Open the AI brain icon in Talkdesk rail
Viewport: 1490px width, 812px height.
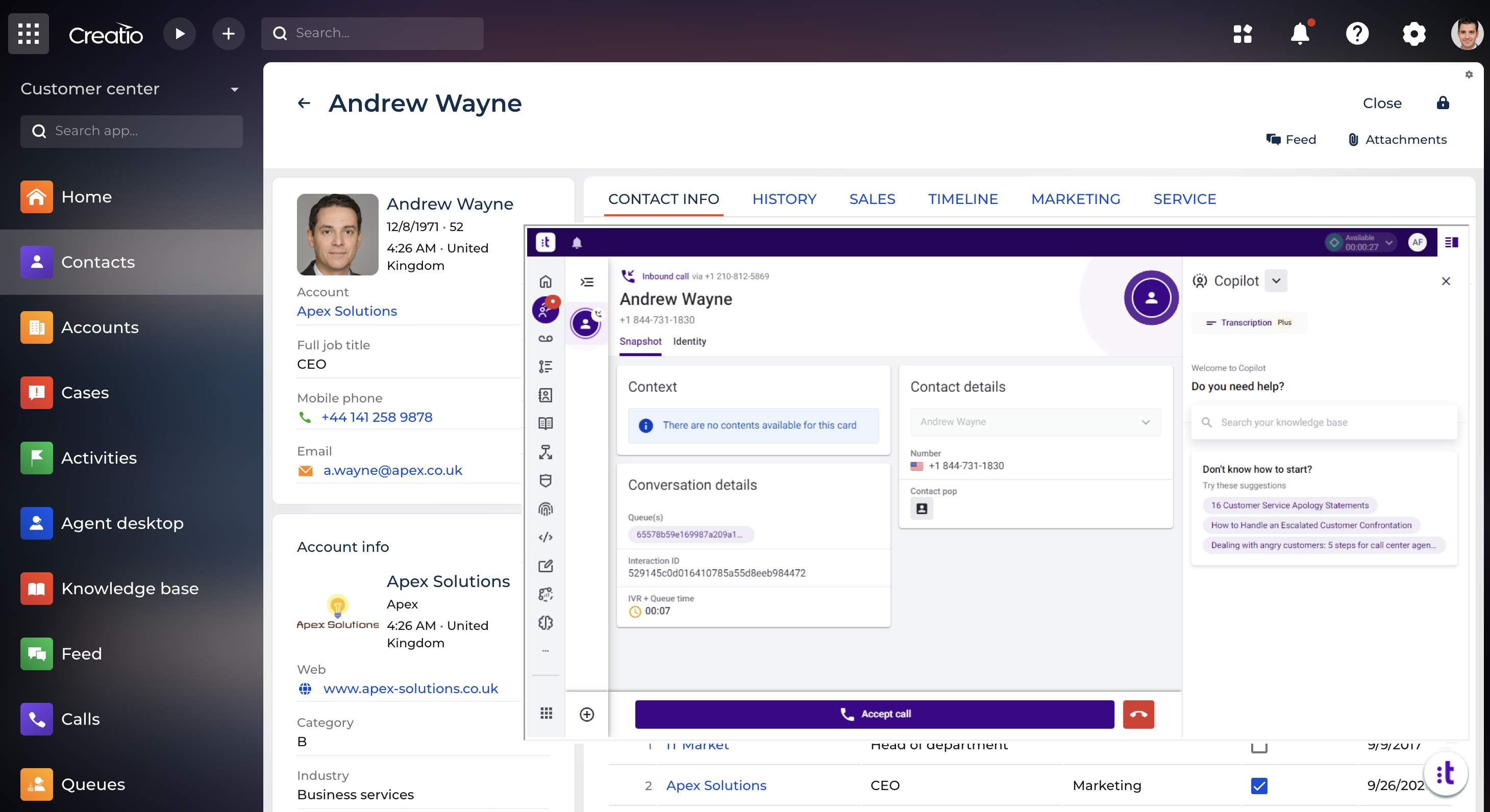[x=545, y=623]
